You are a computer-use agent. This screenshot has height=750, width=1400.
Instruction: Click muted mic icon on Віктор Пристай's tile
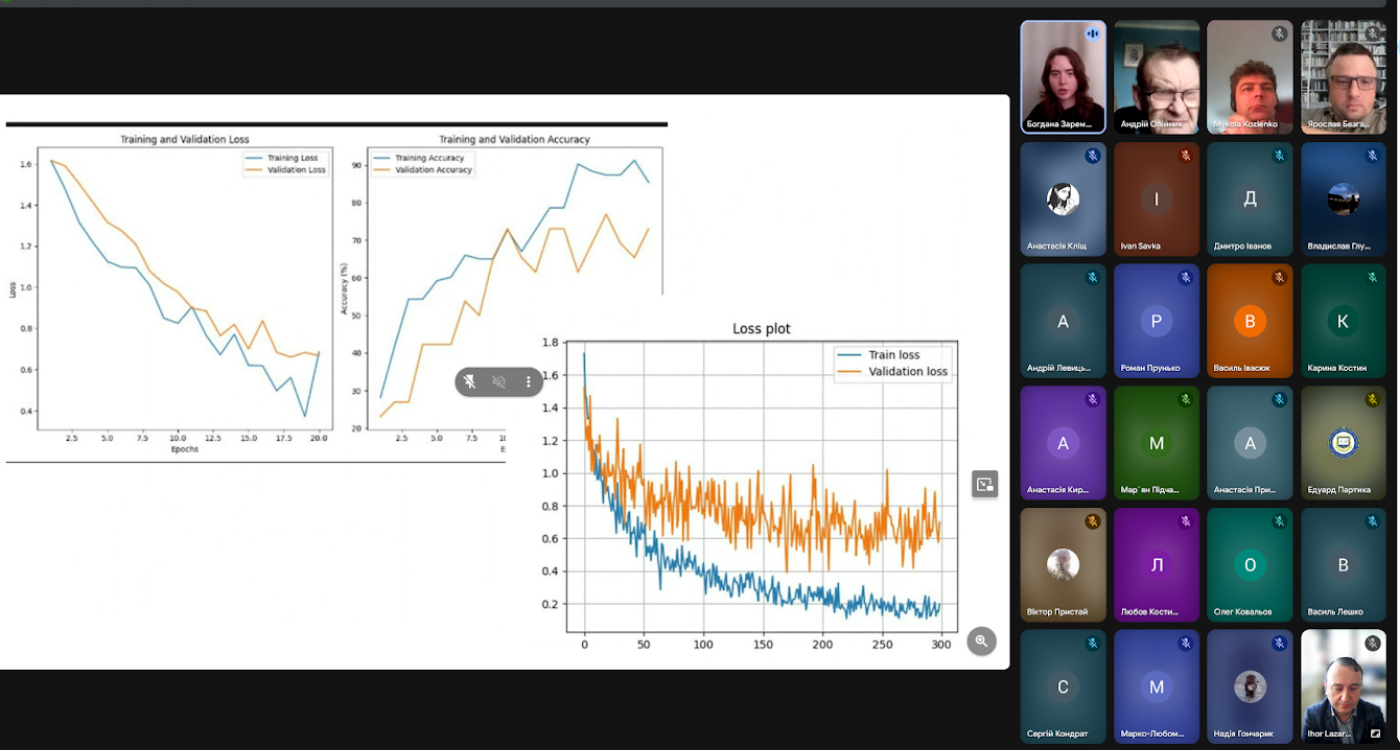coord(1092,522)
